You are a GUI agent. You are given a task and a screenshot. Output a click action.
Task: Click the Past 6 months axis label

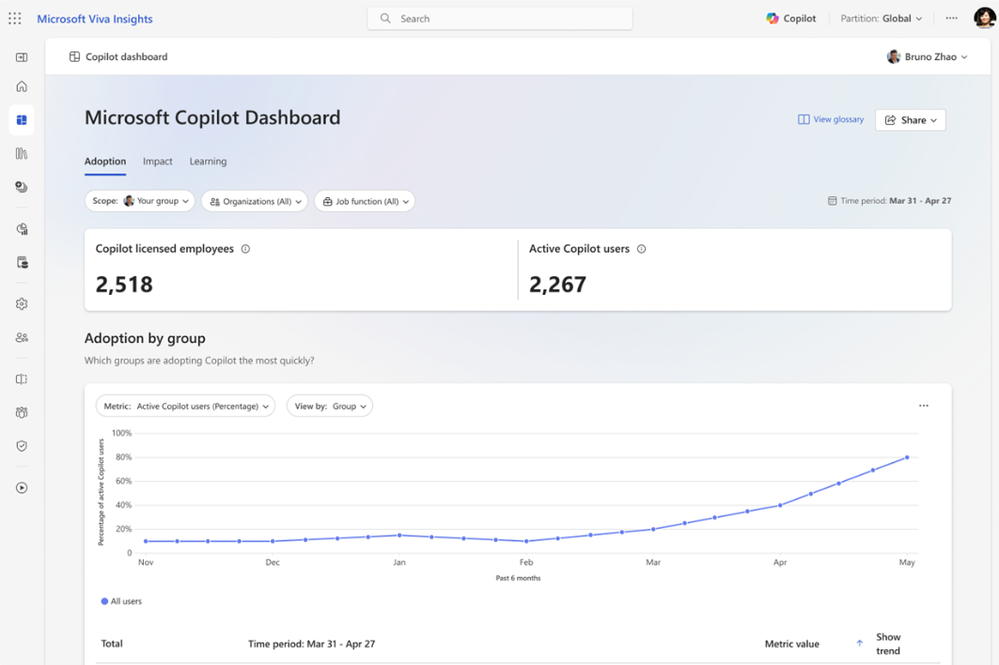(x=518, y=578)
